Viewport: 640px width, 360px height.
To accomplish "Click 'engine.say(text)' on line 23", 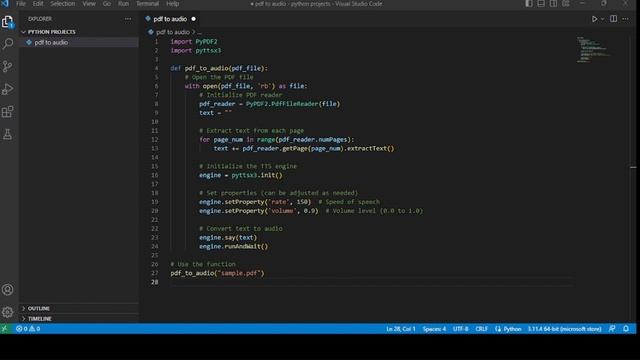I will click(228, 238).
